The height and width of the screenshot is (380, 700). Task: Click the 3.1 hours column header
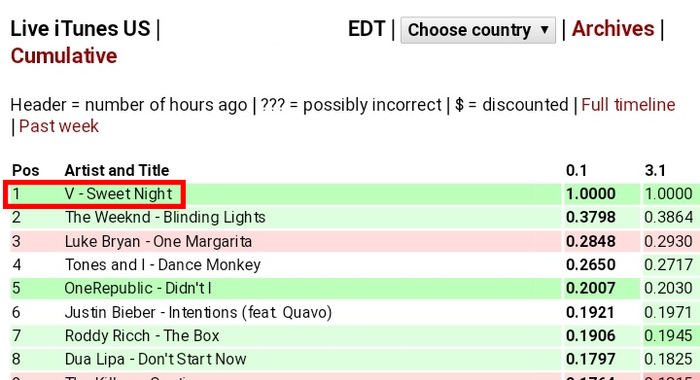coord(655,171)
